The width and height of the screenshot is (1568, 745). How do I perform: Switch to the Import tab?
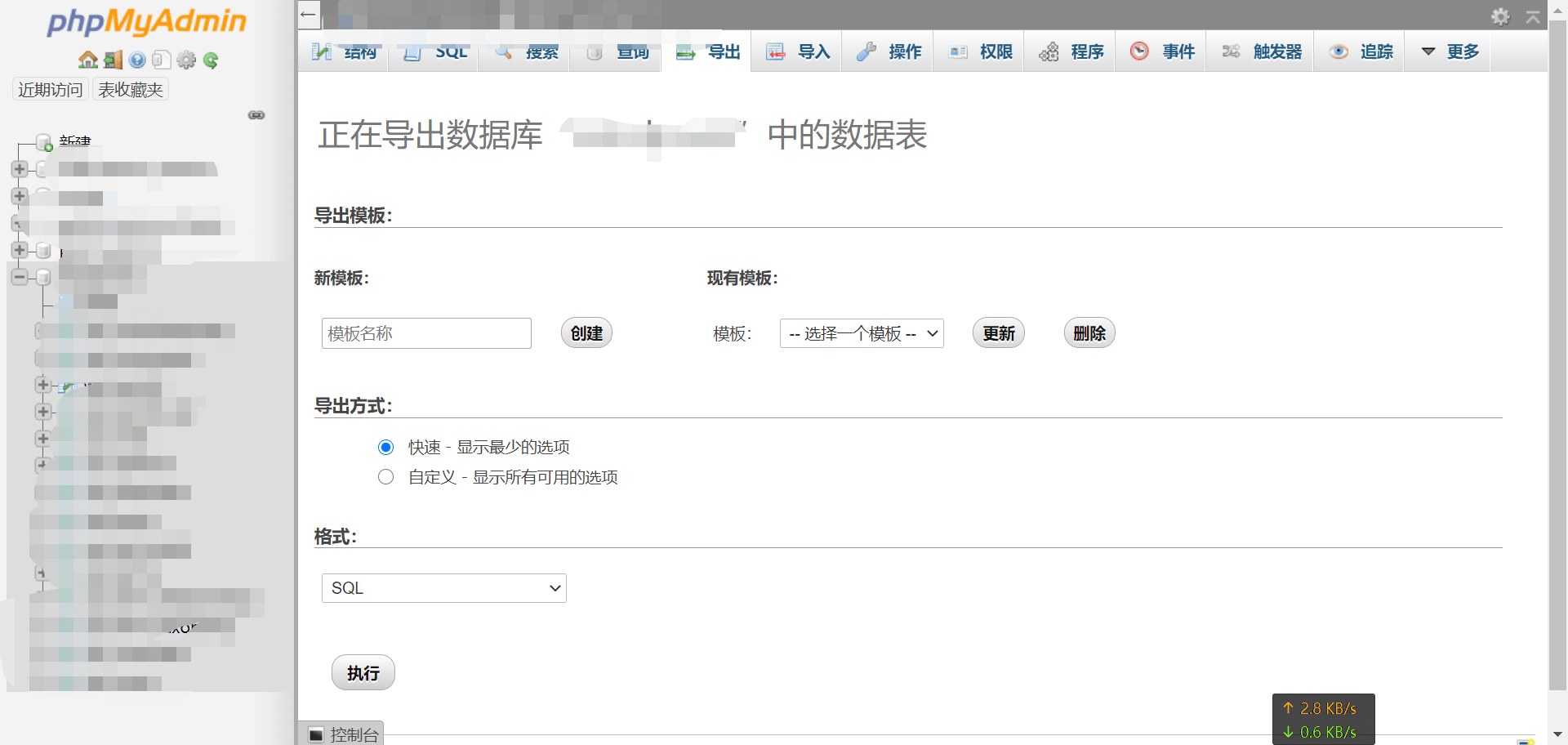point(798,51)
